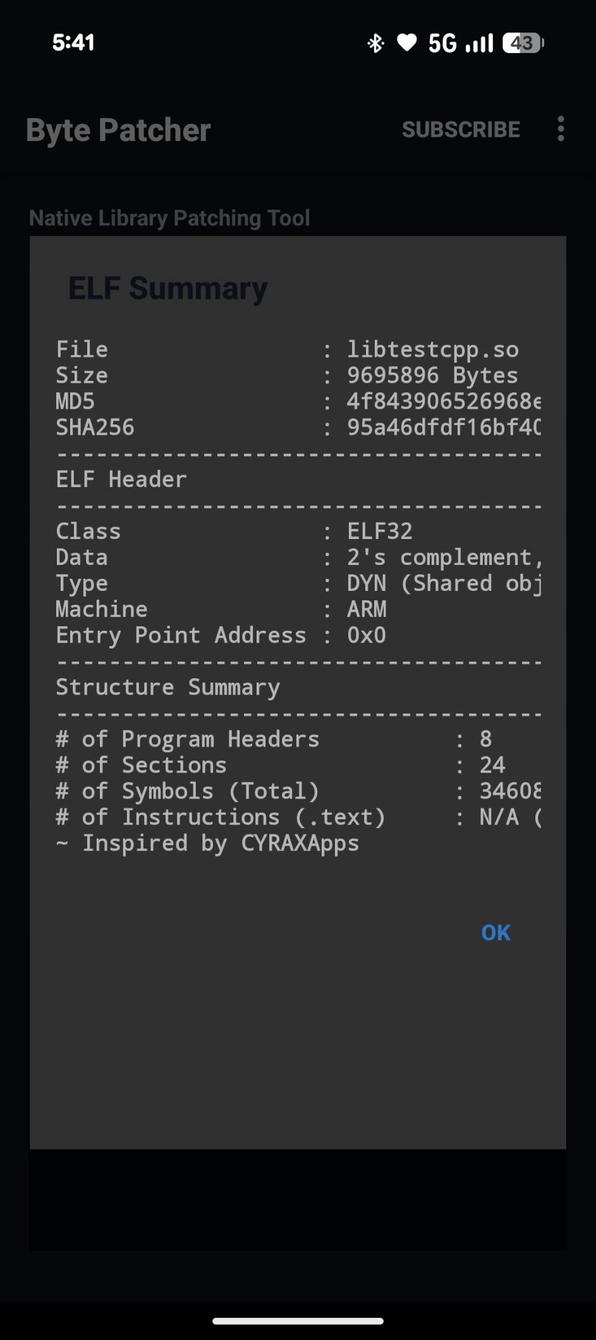This screenshot has height=1340, width=596.
Task: Tap the dimmed area outside the dialog
Action: 298,1200
